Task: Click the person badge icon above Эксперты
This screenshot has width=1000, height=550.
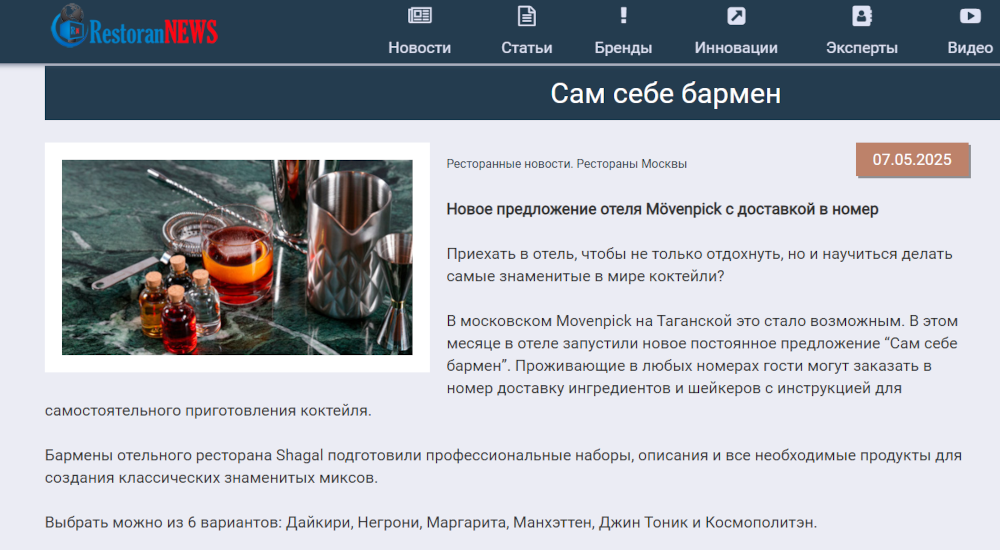Action: (x=862, y=16)
